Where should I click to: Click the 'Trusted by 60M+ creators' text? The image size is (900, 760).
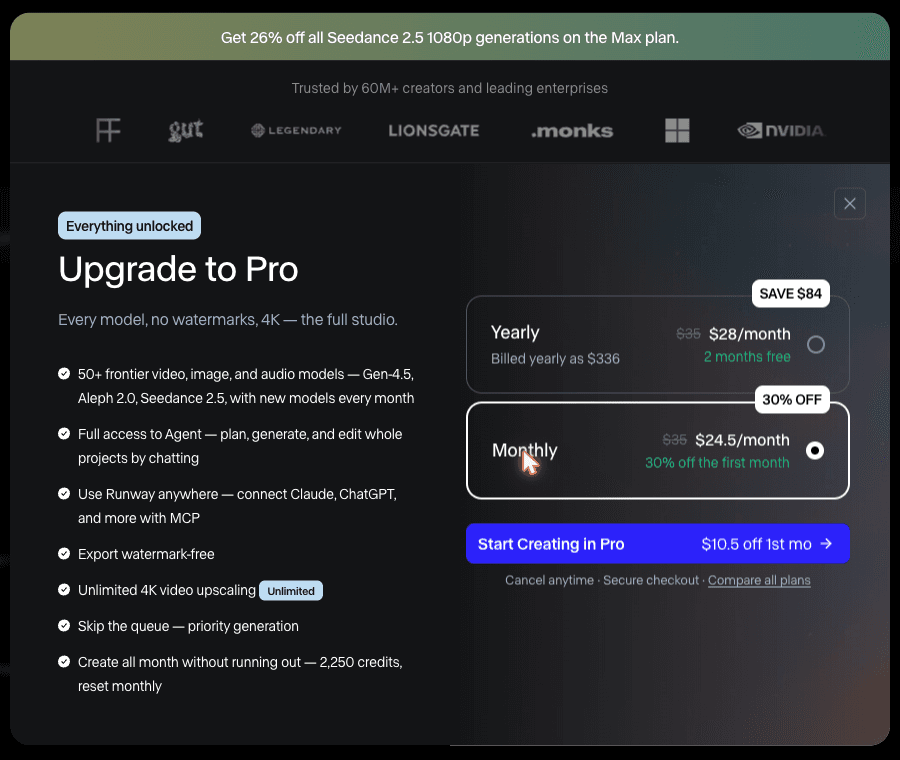tap(449, 88)
